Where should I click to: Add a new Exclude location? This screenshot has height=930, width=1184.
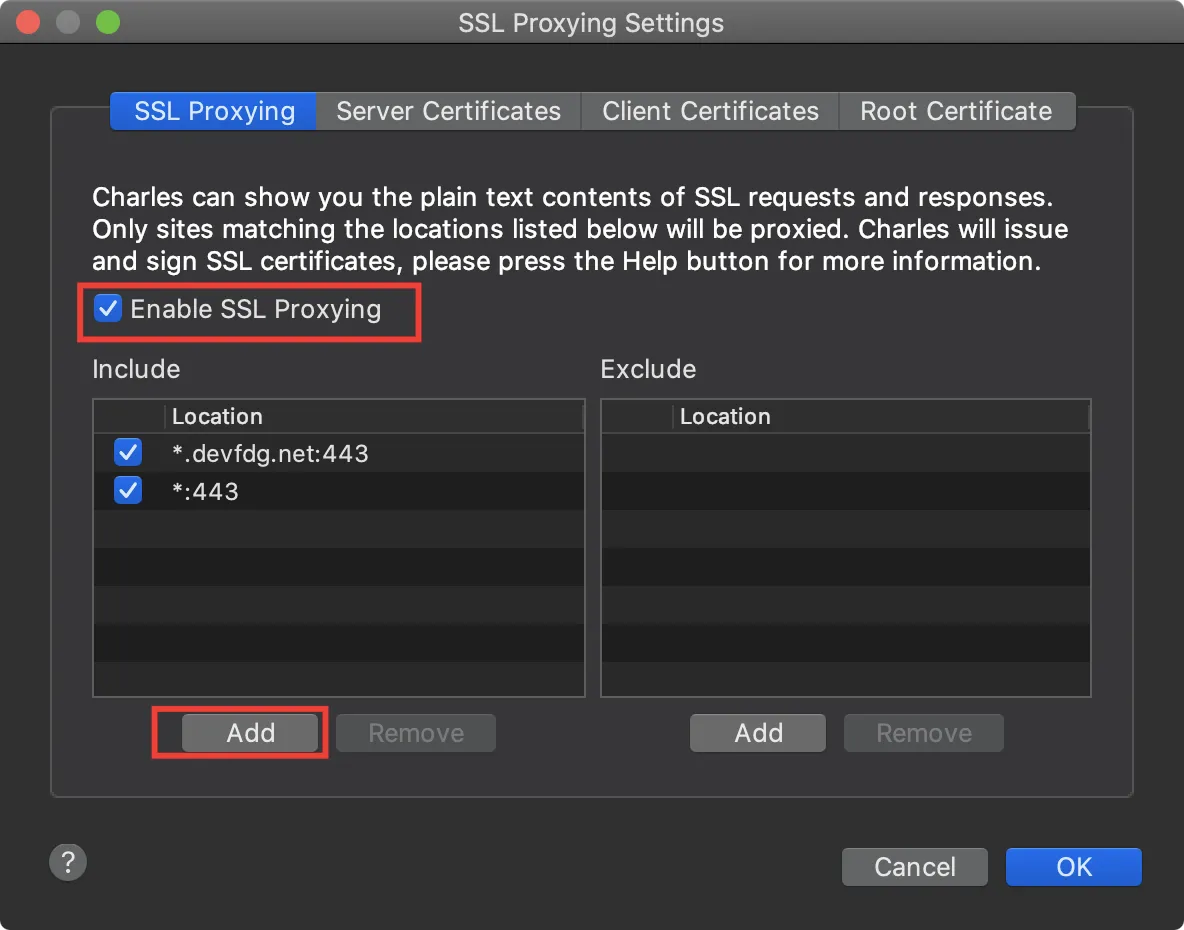(758, 733)
